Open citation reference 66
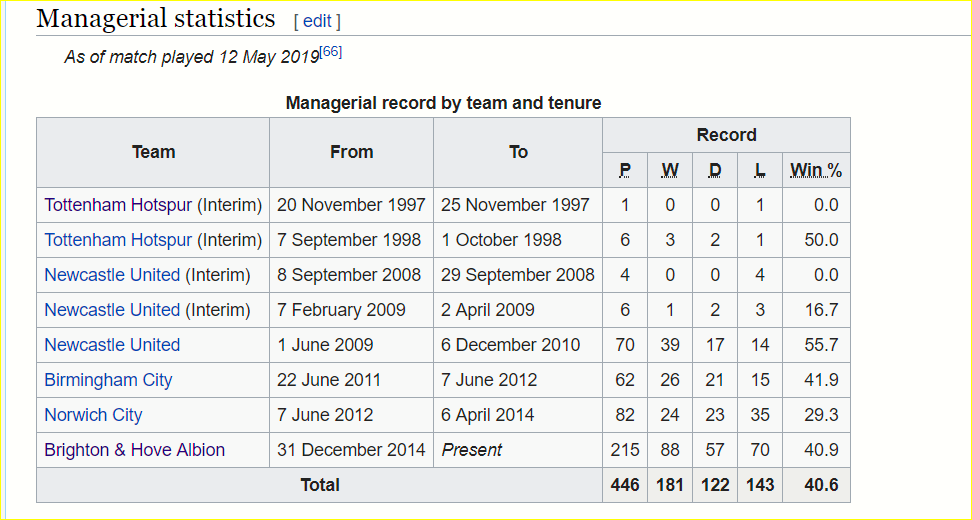 [330, 52]
